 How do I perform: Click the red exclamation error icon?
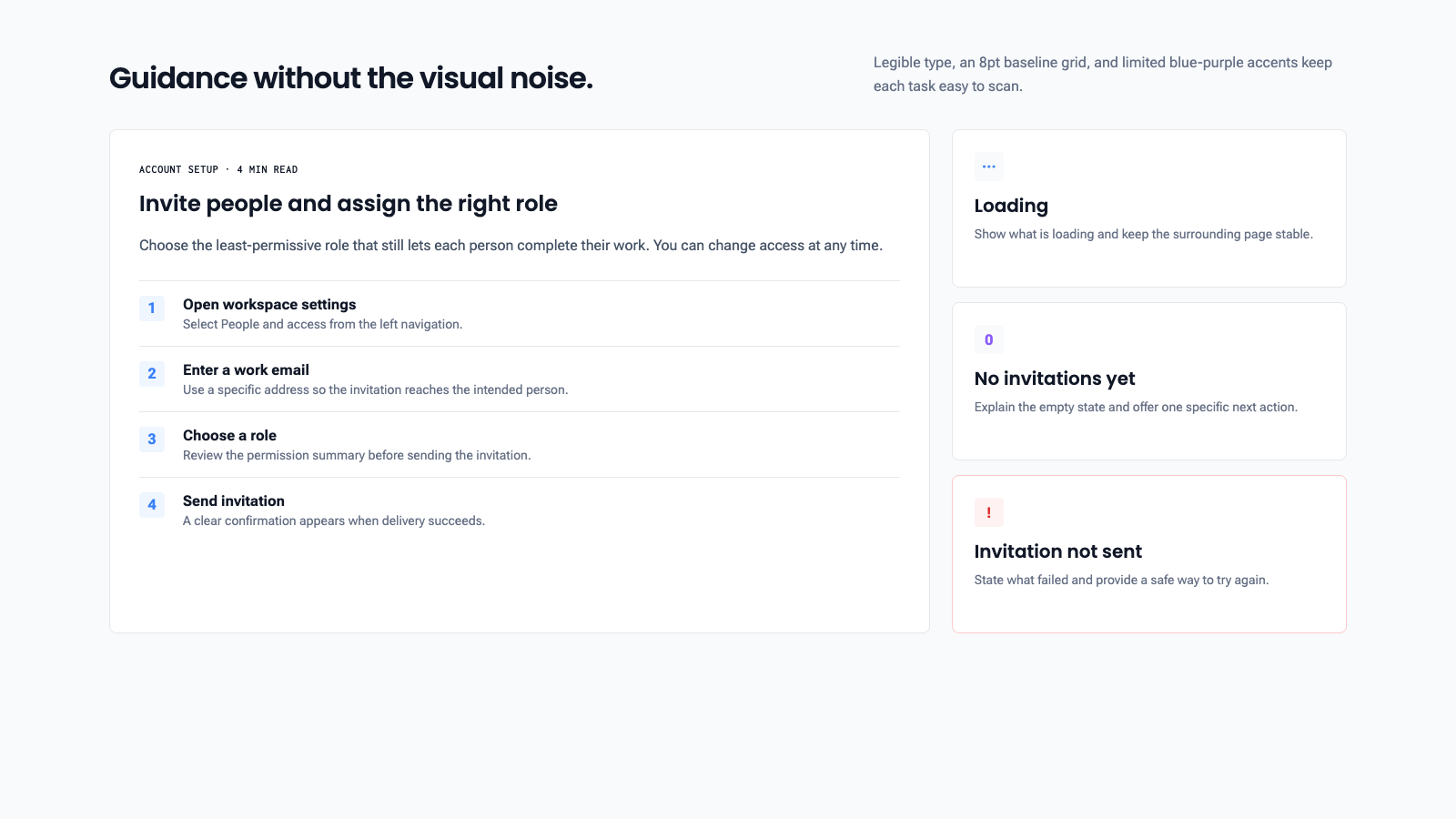coord(989,512)
